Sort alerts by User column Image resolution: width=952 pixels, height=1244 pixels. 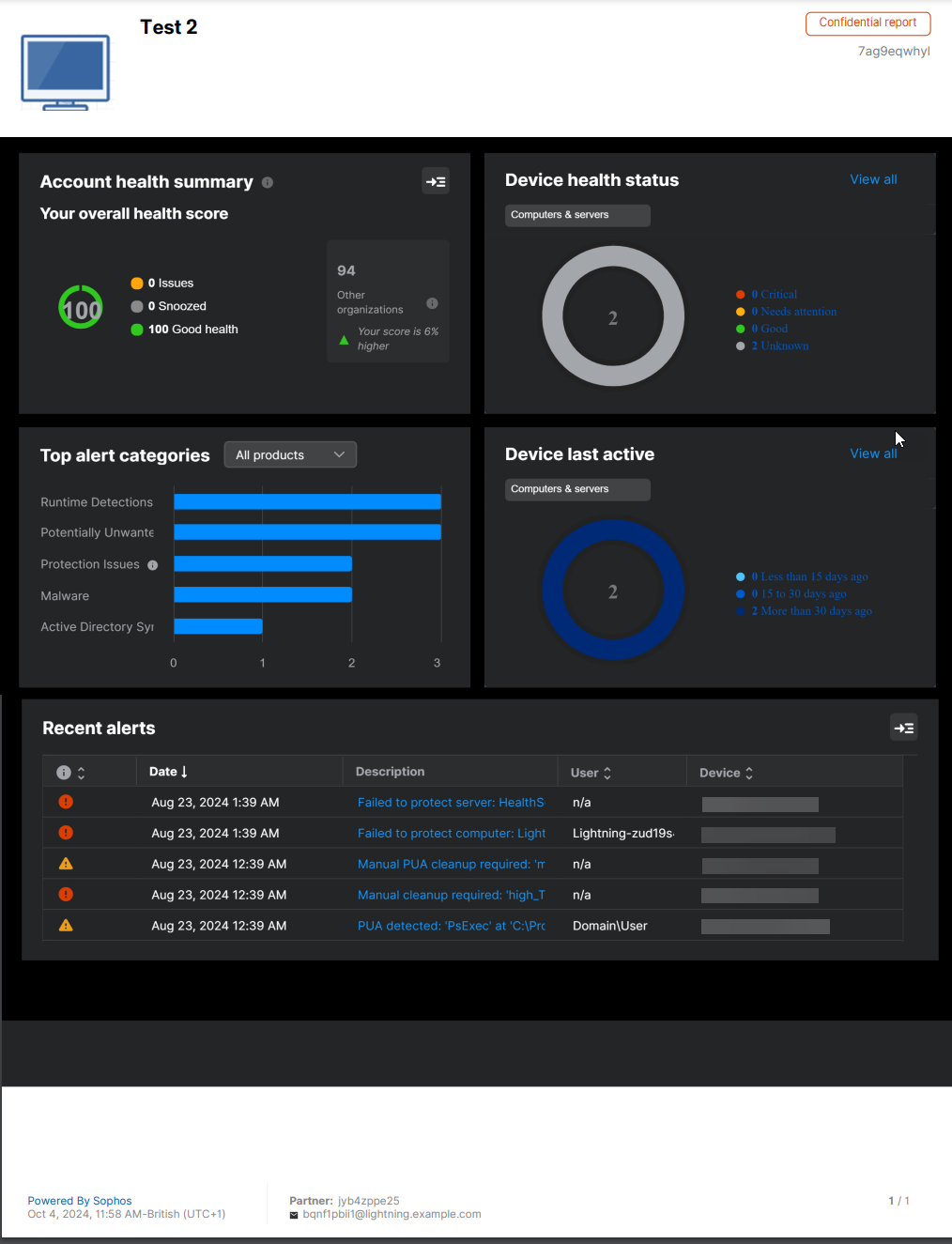pyautogui.click(x=591, y=773)
